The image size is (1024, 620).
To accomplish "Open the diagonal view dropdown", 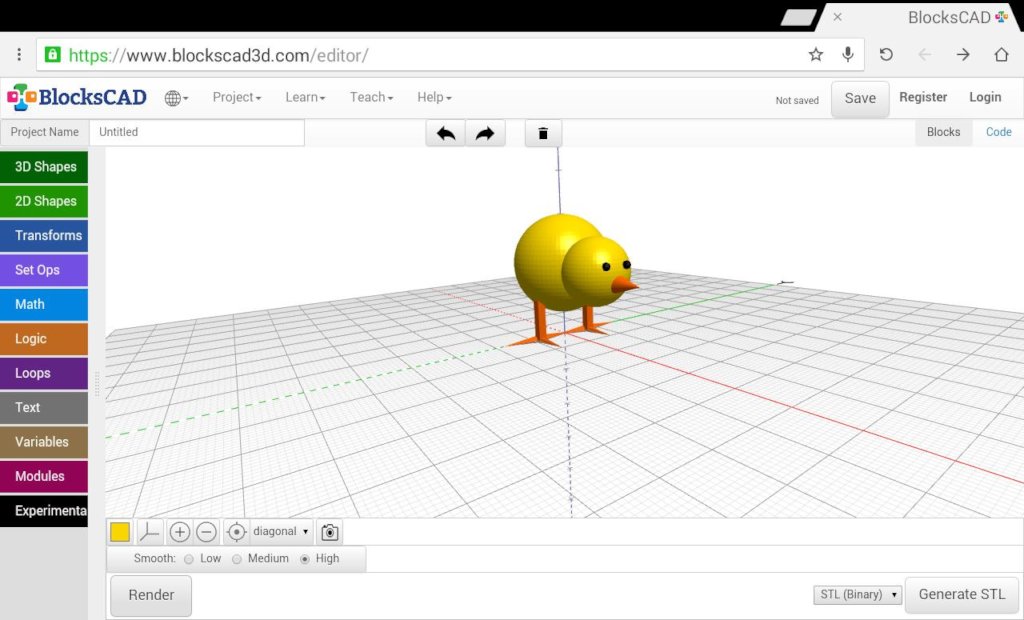I will pos(280,532).
